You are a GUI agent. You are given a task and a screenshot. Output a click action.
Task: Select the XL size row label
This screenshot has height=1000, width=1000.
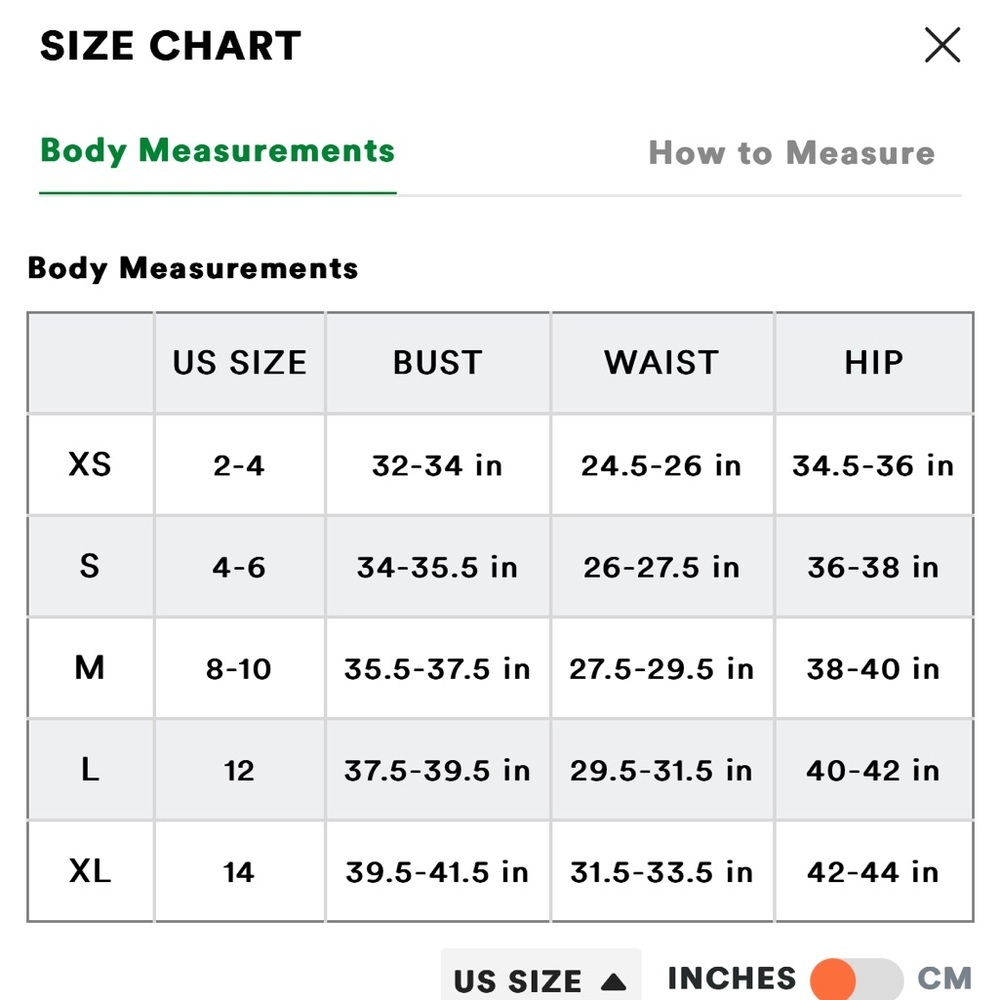tap(90, 871)
